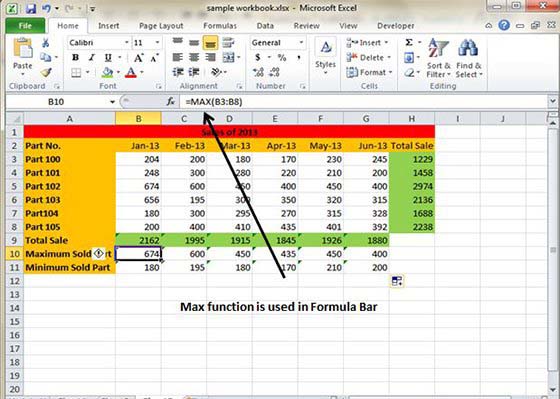Click Clear eraser icon
Viewport: 560px width, 399px height.
(409, 73)
